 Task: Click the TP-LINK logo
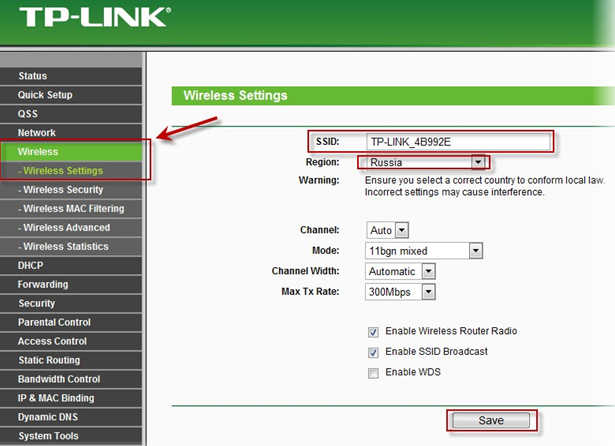tap(95, 18)
